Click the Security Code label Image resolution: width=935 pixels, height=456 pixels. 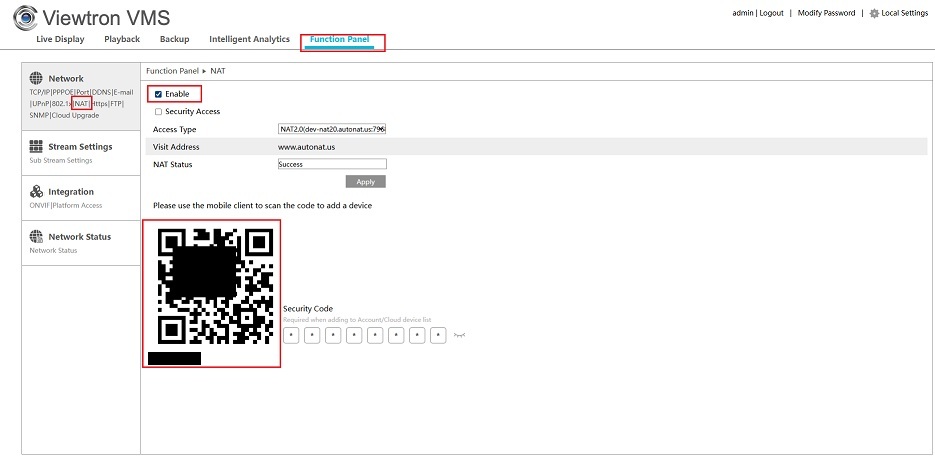coord(308,309)
